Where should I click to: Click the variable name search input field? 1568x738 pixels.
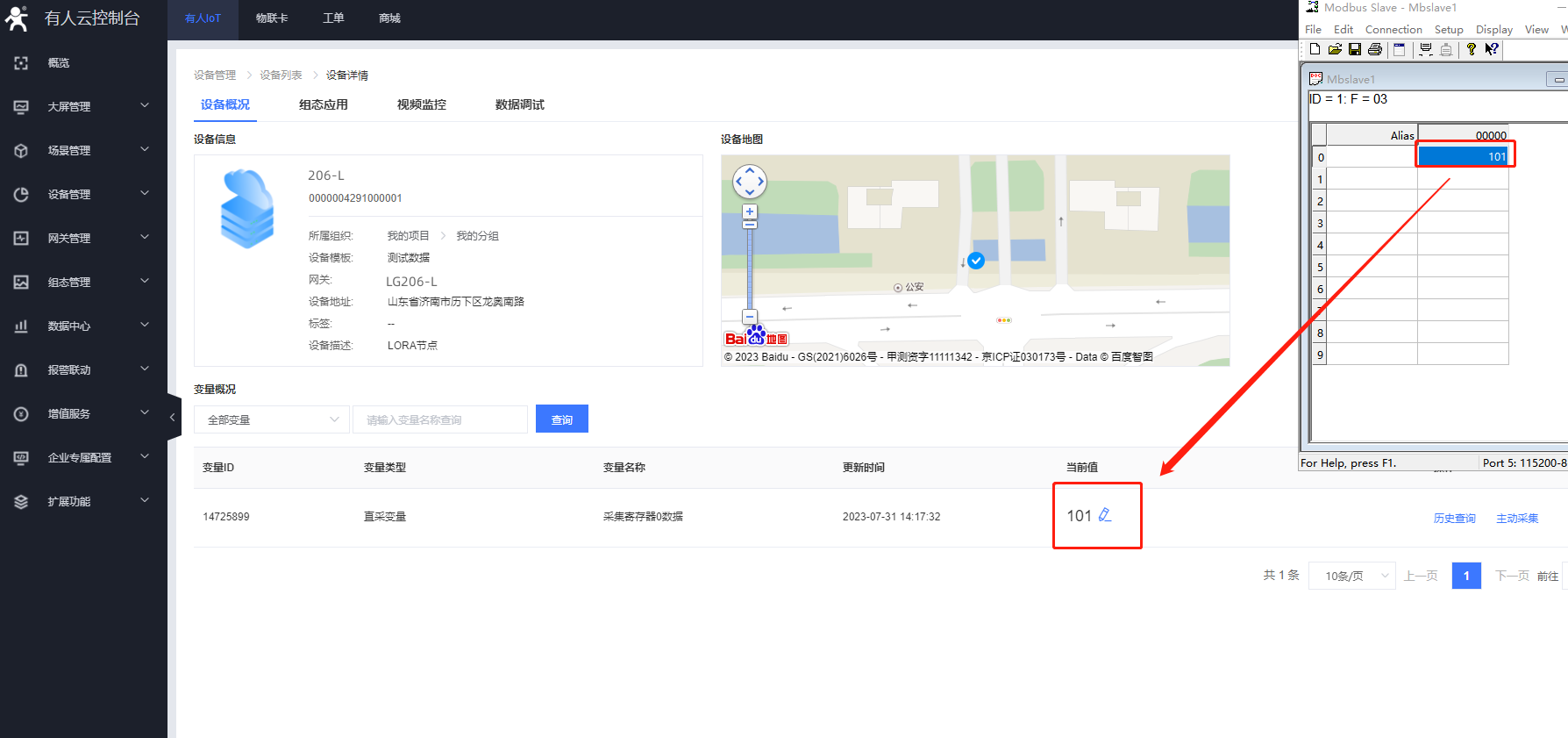pos(439,419)
